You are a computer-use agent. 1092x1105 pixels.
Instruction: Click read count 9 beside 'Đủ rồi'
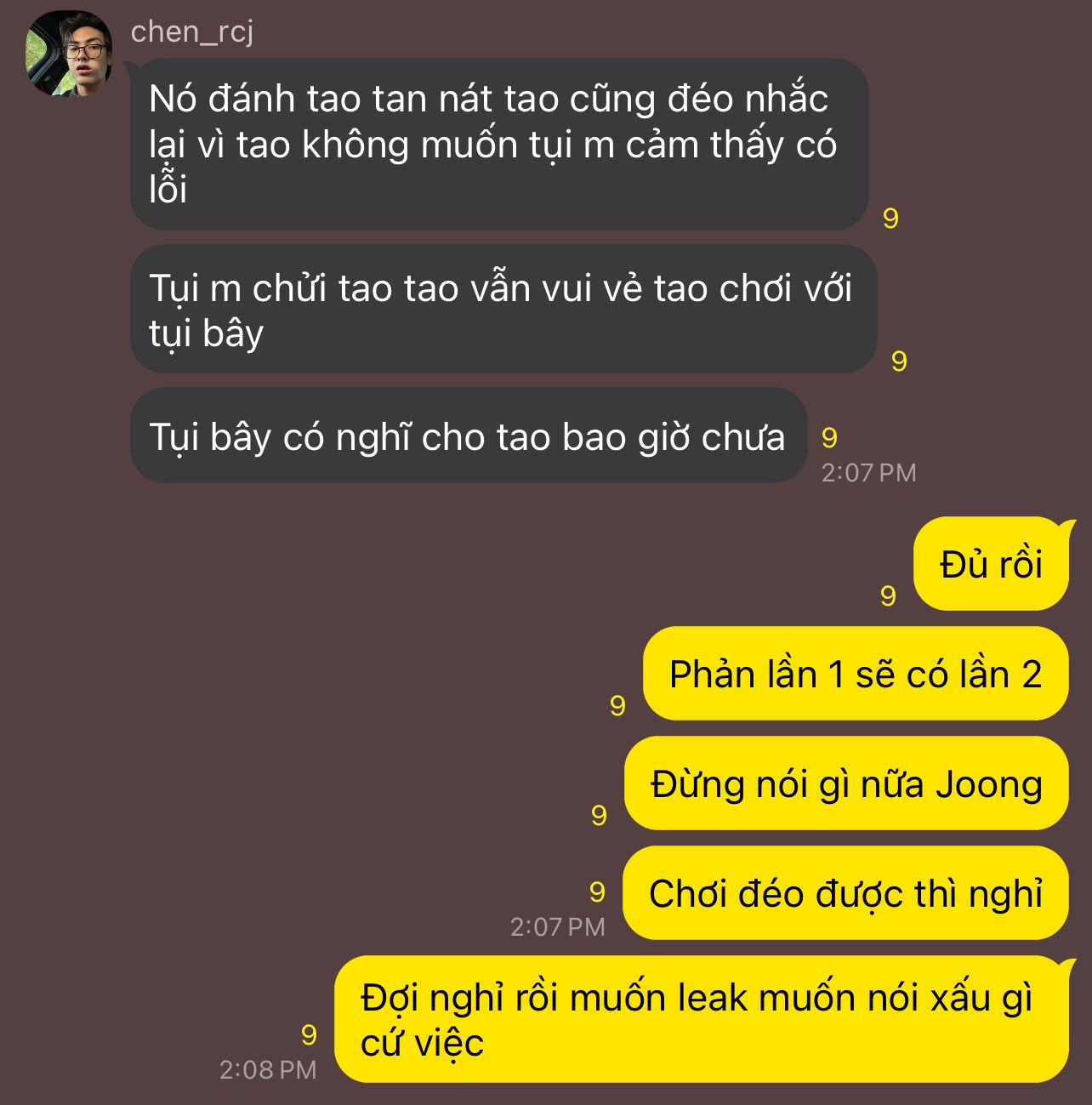tap(888, 596)
